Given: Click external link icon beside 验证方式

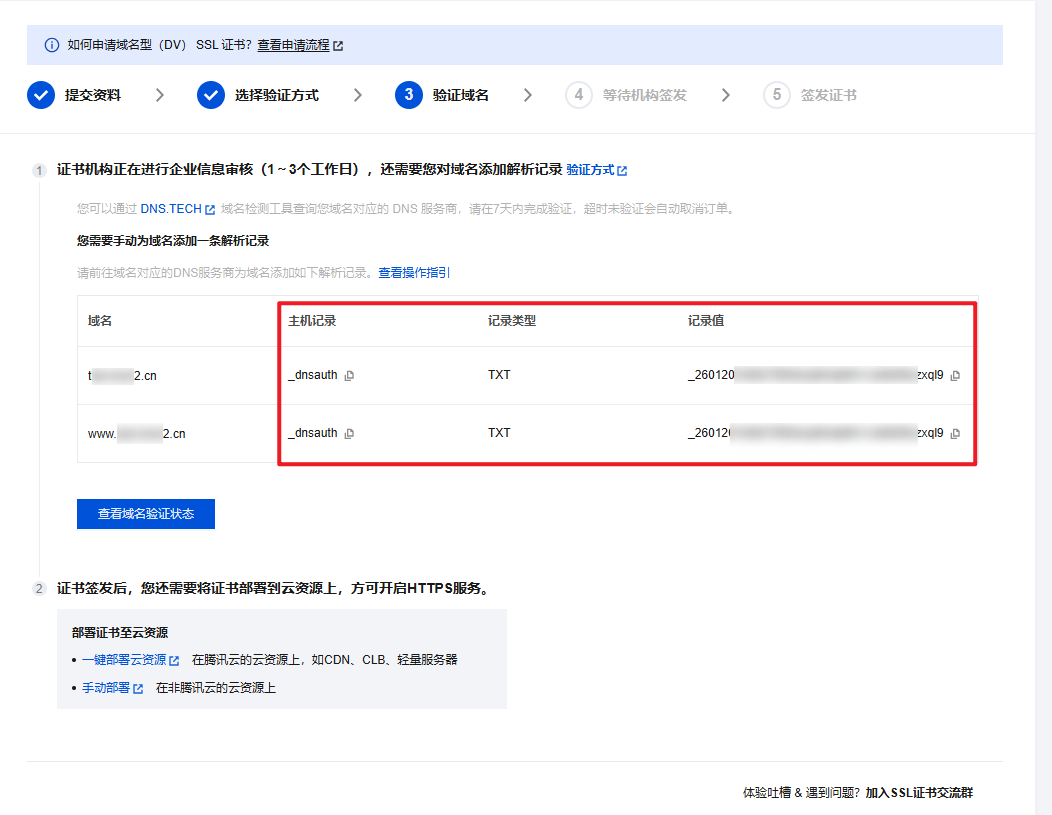Looking at the screenshot, I should pos(622,170).
